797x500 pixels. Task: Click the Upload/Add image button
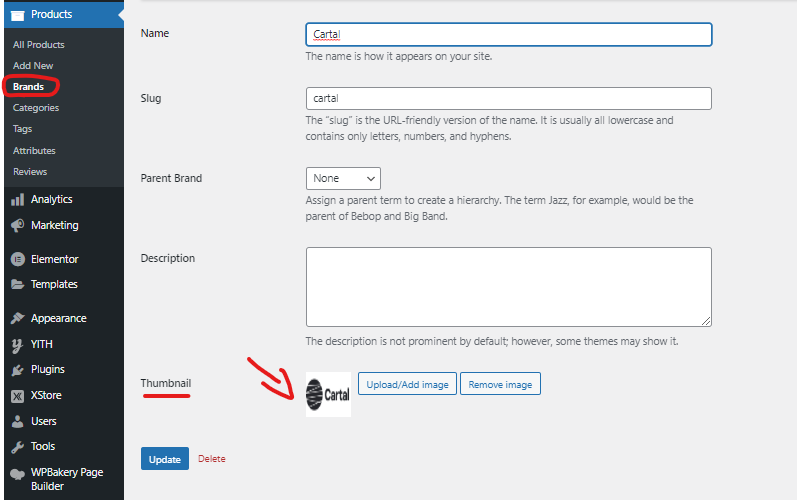[x=407, y=384]
